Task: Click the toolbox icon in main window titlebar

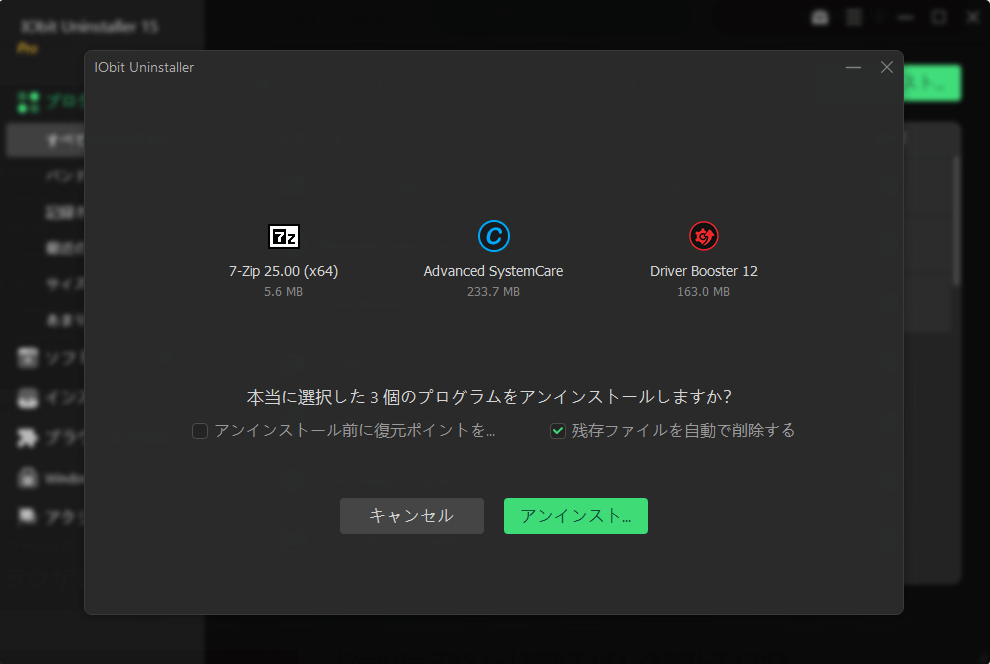Action: tap(820, 17)
